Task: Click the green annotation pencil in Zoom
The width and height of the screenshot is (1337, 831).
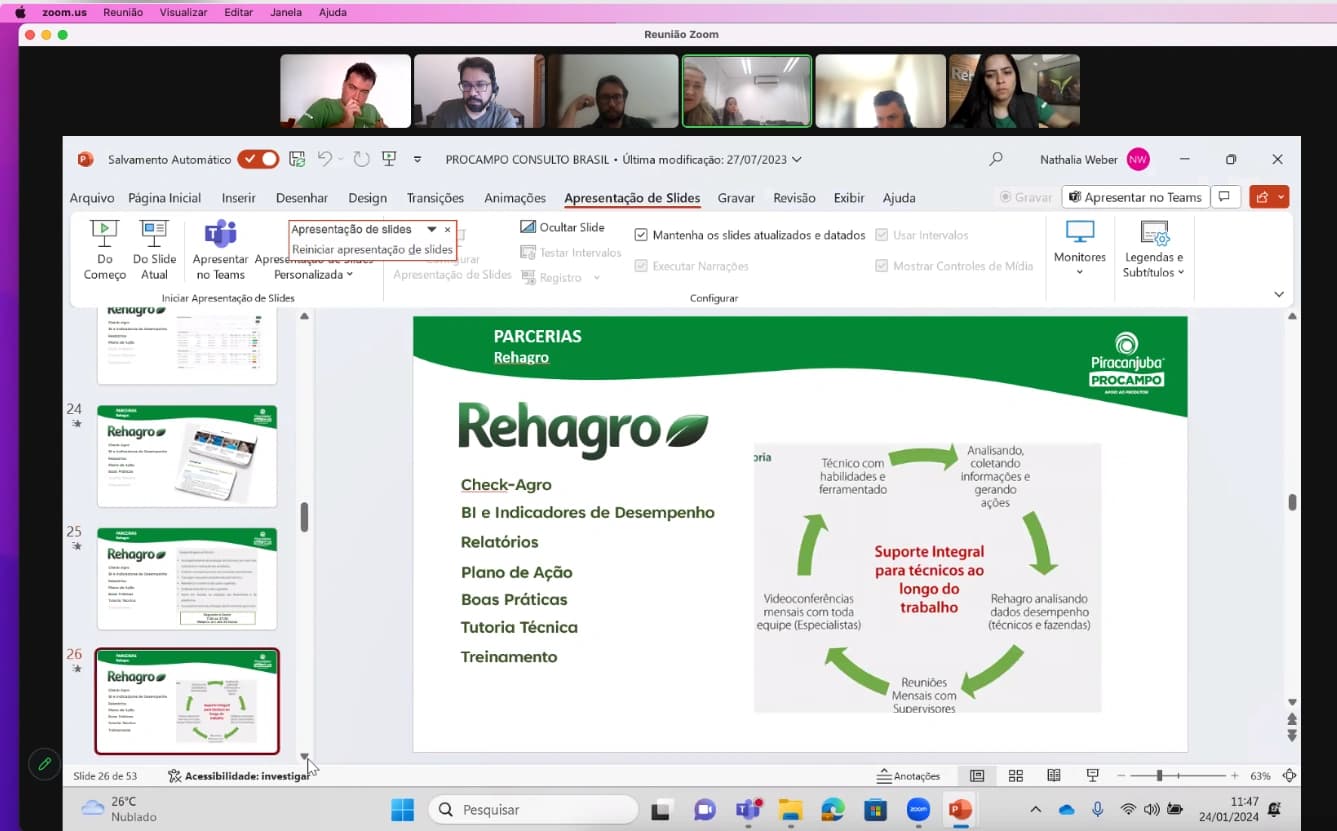Action: [44, 764]
